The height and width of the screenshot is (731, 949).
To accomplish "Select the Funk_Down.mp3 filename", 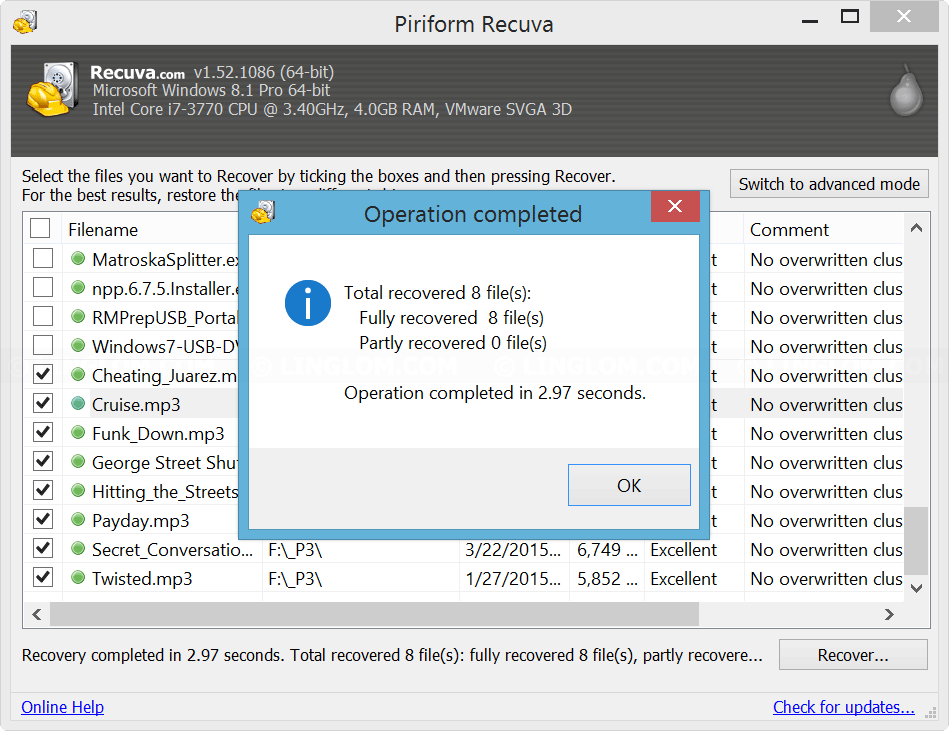I will 158,434.
